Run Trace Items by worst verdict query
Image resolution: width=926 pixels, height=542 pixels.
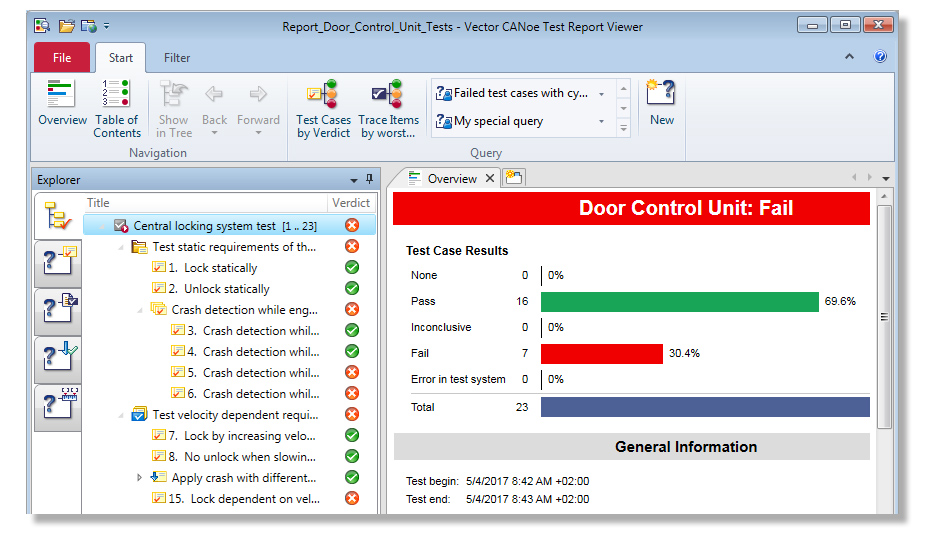tap(389, 109)
